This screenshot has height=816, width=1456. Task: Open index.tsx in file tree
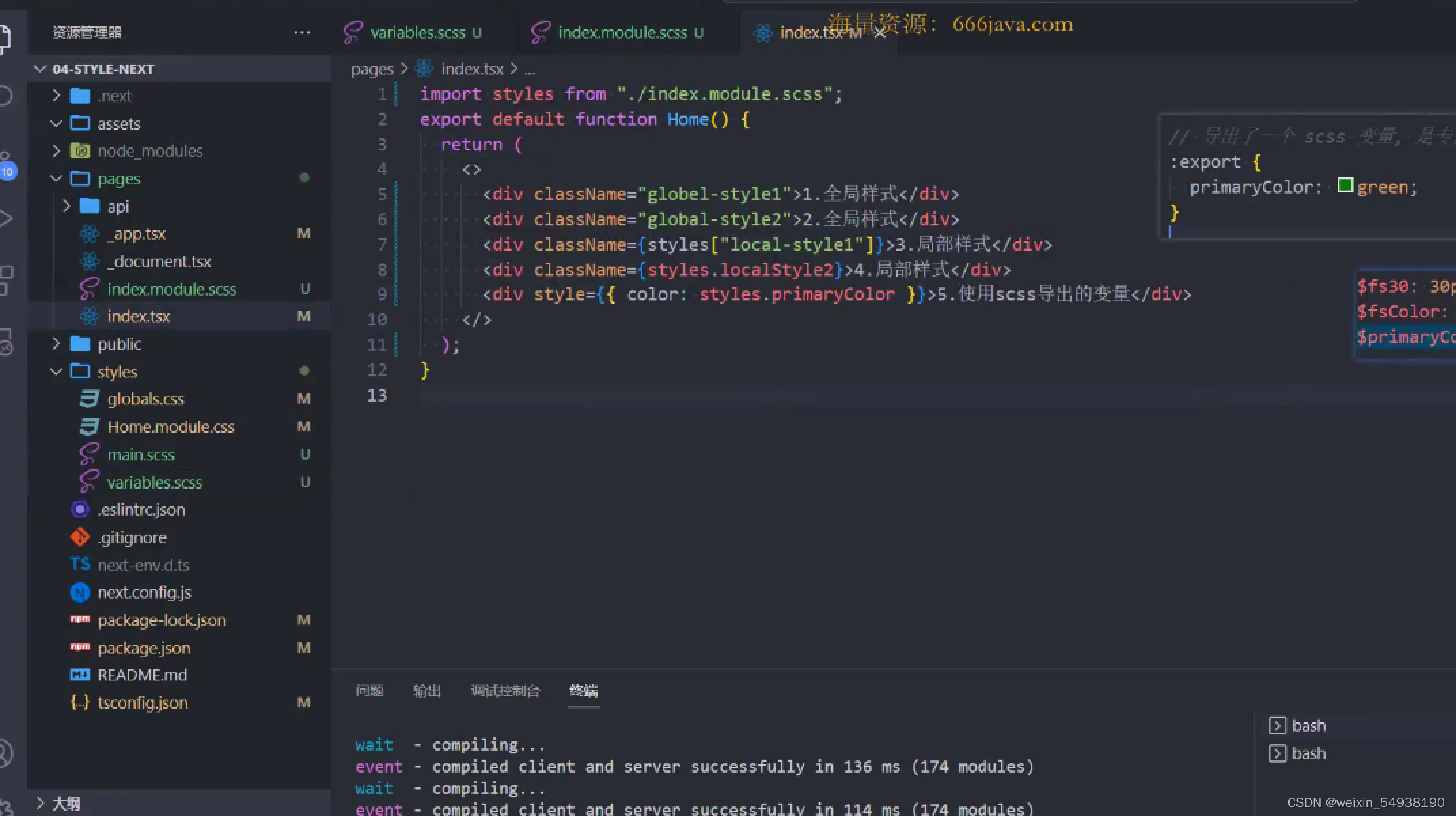coord(179,317)
